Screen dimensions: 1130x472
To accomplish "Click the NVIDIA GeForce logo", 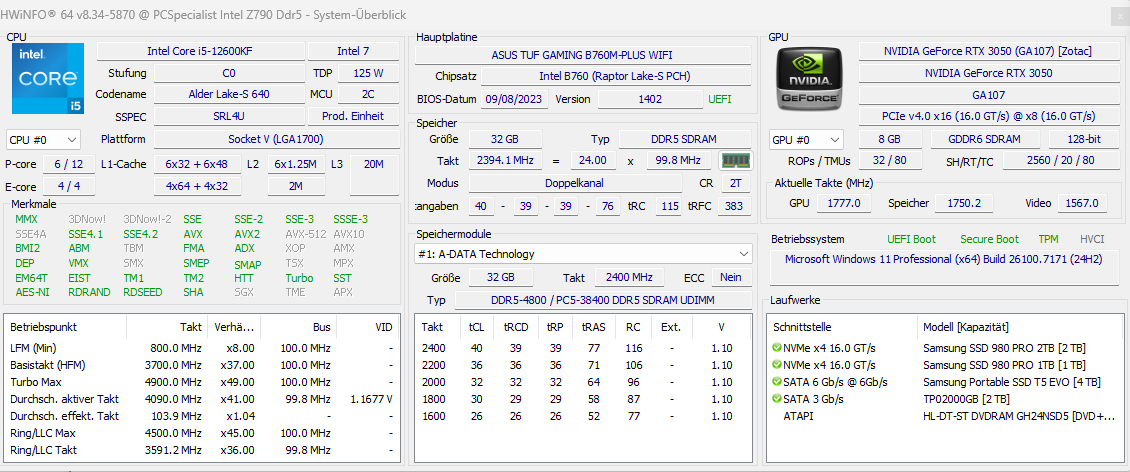I will pyautogui.click(x=808, y=79).
